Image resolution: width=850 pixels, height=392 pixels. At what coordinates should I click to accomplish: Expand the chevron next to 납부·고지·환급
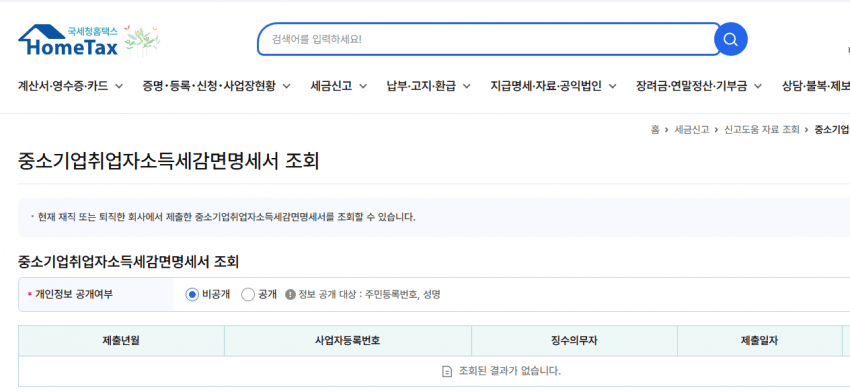tap(466, 86)
